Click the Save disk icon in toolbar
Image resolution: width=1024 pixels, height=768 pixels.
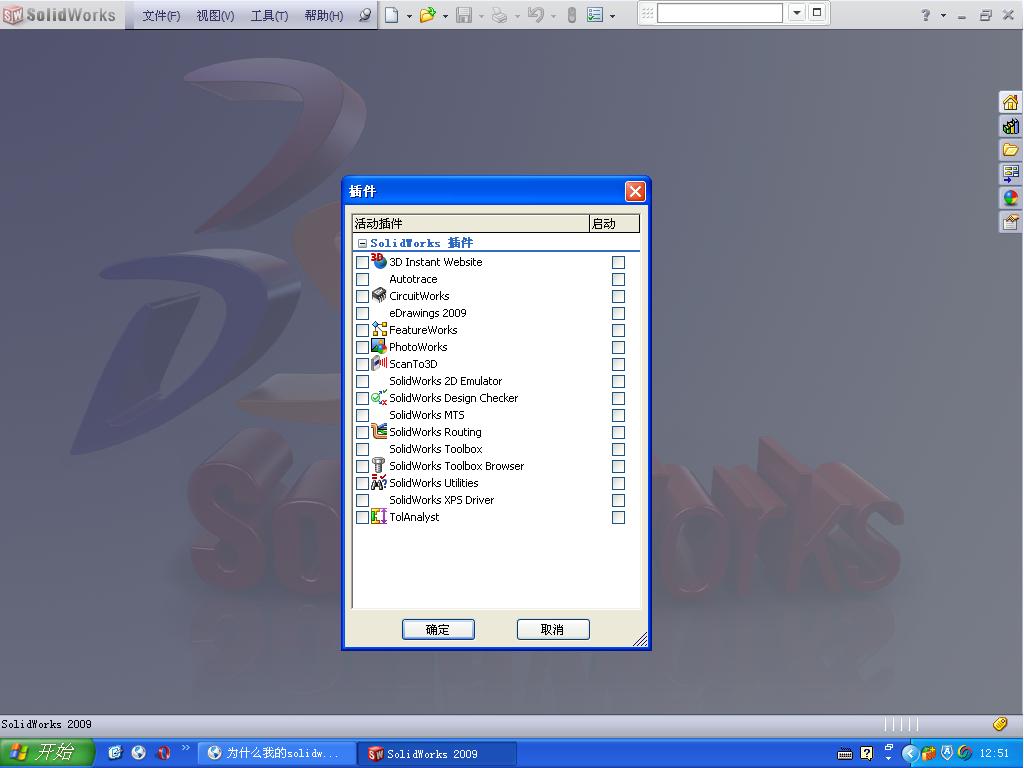pos(464,14)
